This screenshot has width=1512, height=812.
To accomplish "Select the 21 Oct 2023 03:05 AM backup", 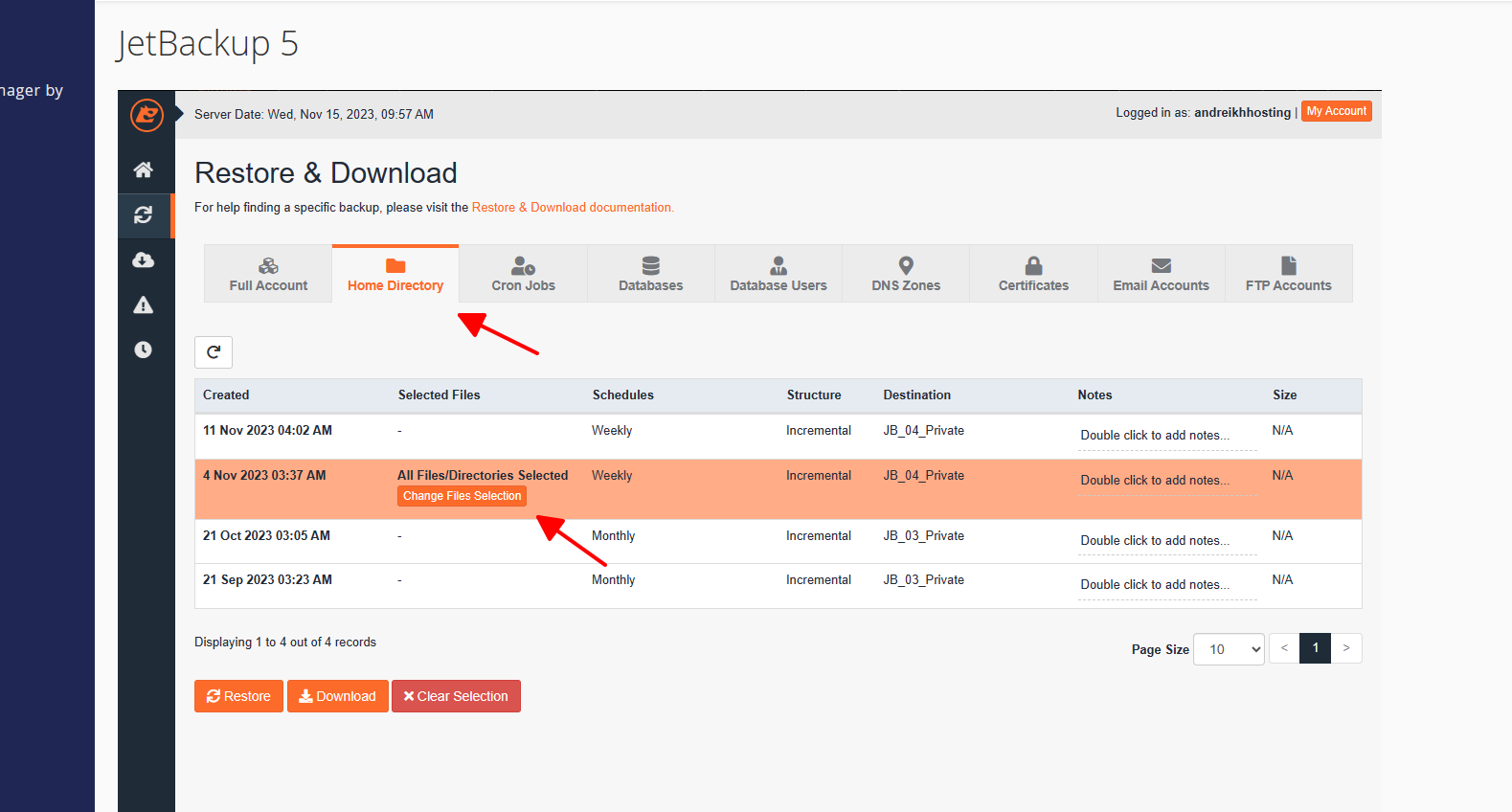I will 778,541.
